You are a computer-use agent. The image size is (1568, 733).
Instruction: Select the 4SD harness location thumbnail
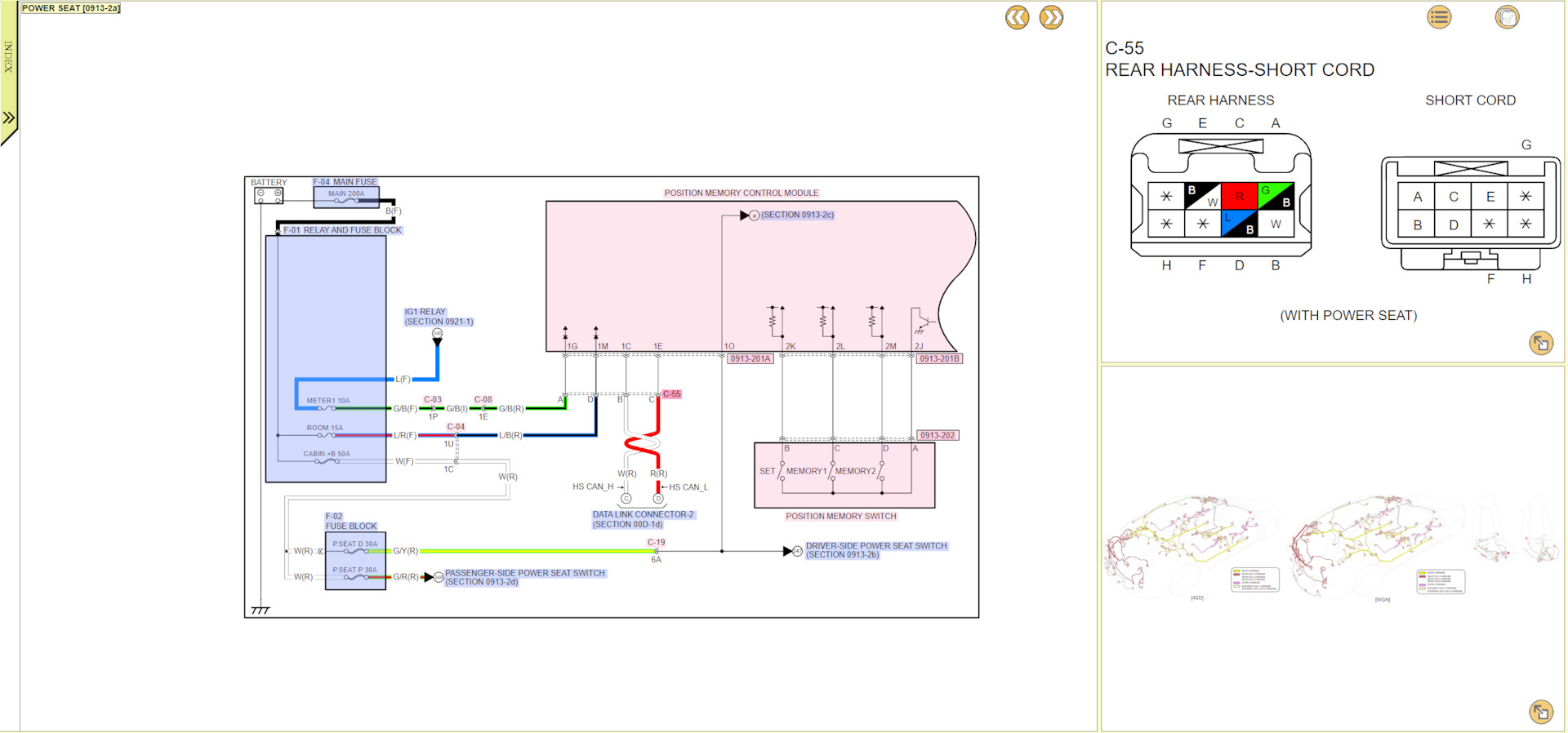(x=1194, y=547)
